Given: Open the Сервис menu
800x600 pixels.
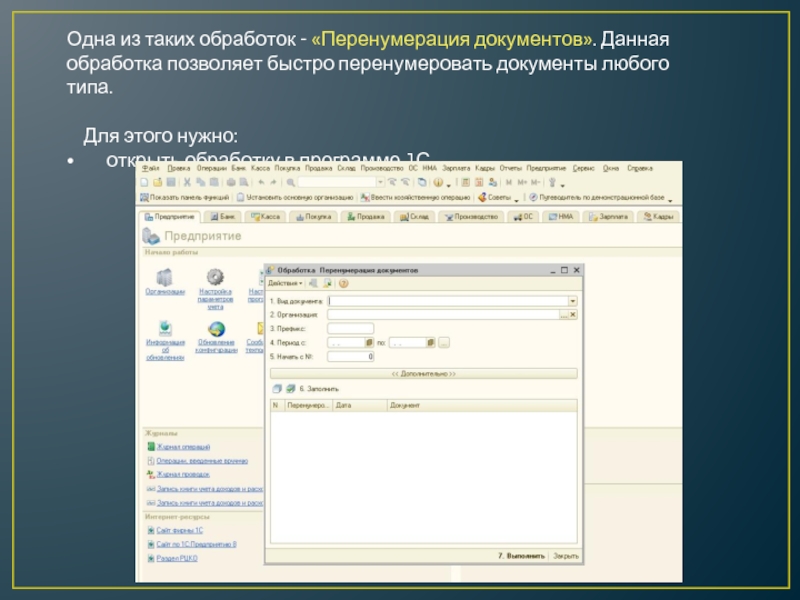Looking at the screenshot, I should [x=583, y=168].
